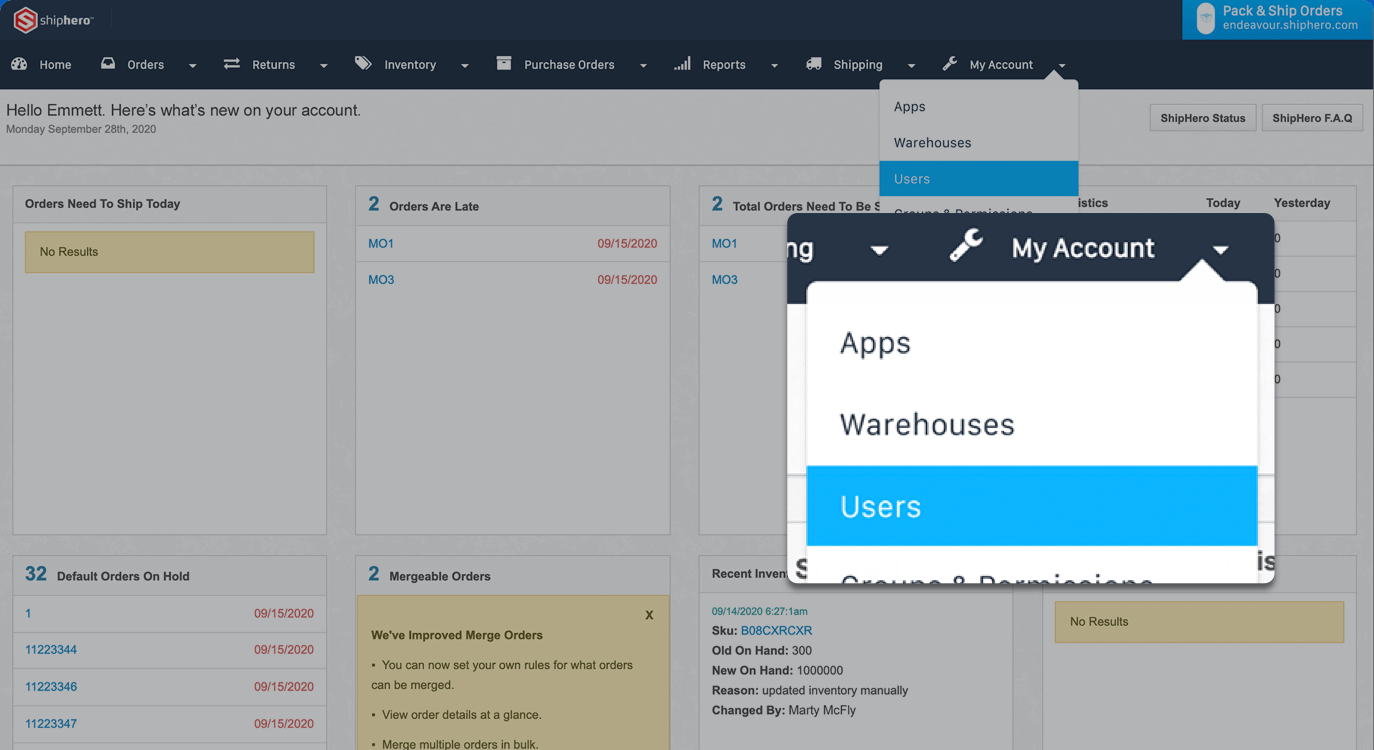Viewport: 1374px width, 750px height.
Task: Click the My Account wrench icon
Action: [x=949, y=63]
